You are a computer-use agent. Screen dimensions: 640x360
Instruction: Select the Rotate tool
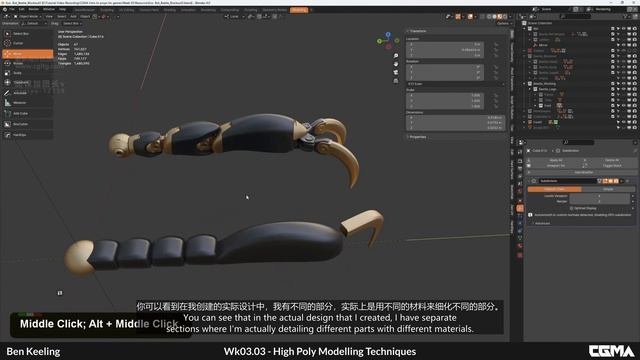coord(28,64)
